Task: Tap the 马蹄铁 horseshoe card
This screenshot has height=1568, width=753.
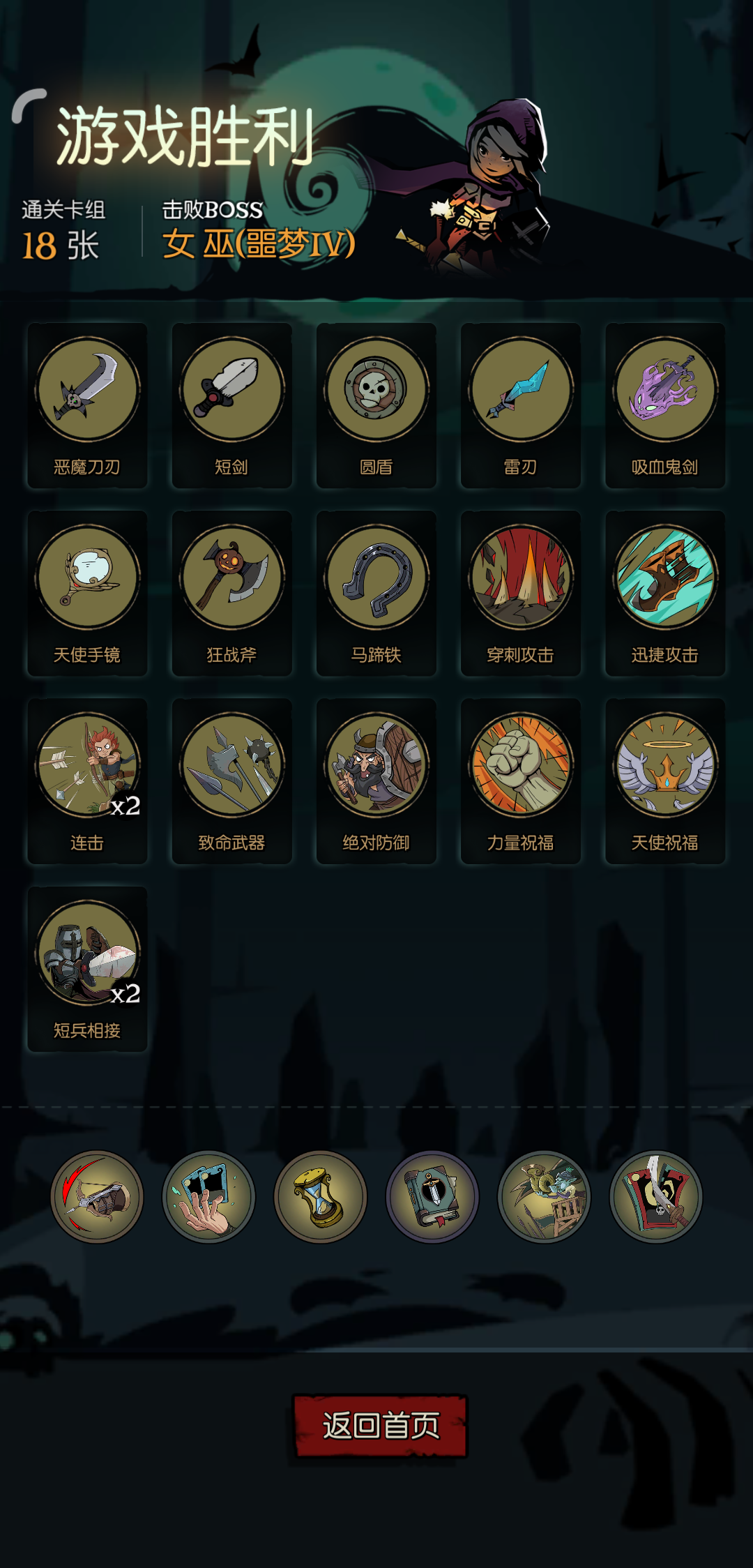Action: pos(376,593)
